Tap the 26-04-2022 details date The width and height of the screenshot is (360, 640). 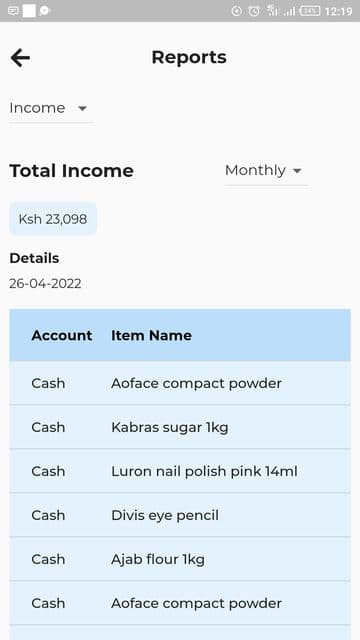pos(45,283)
